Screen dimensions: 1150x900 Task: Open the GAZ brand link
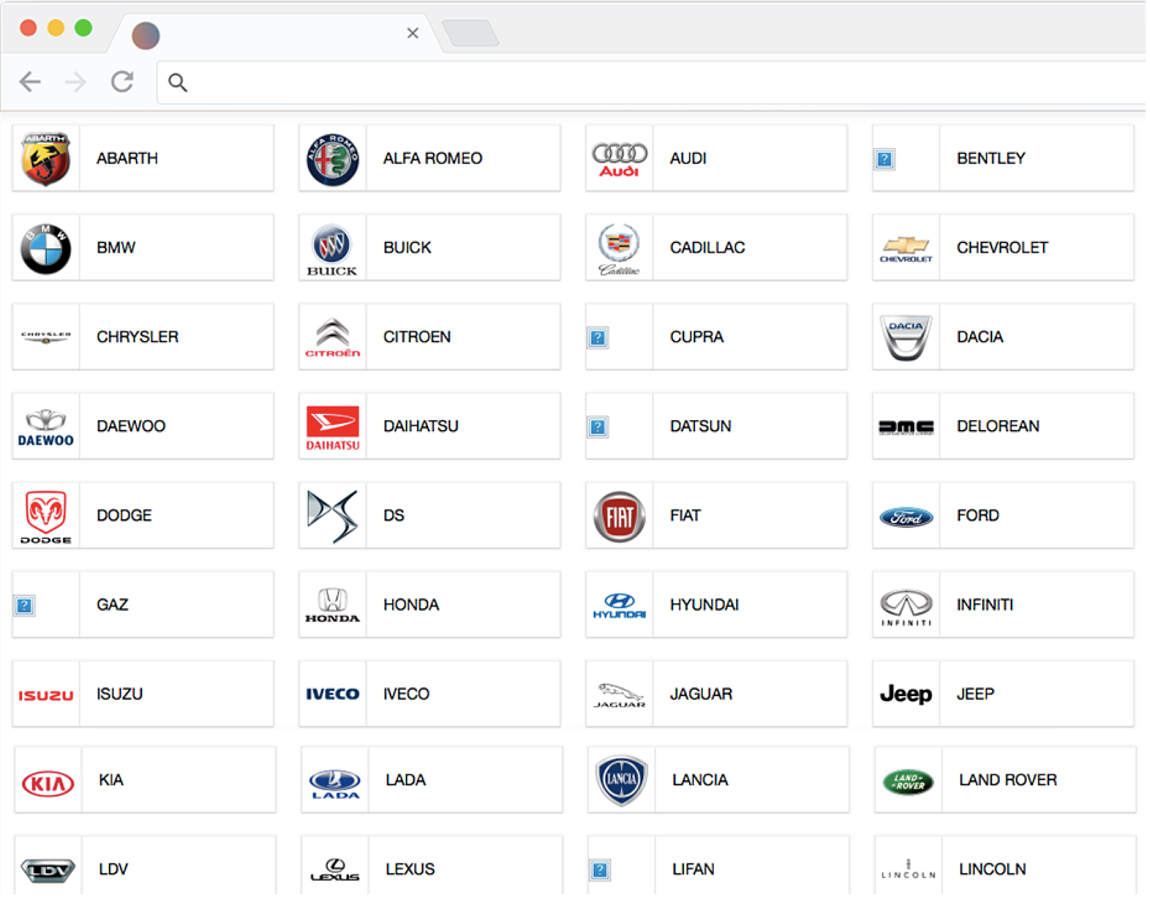point(143,605)
